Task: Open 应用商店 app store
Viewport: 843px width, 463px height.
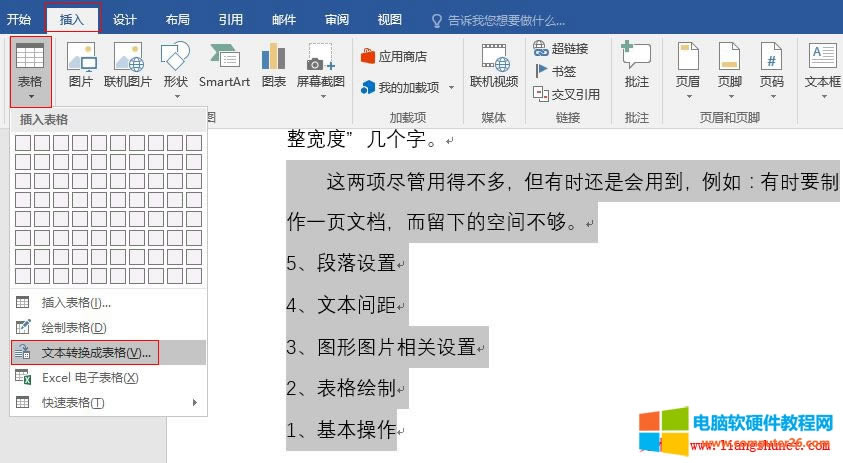Action: point(395,56)
